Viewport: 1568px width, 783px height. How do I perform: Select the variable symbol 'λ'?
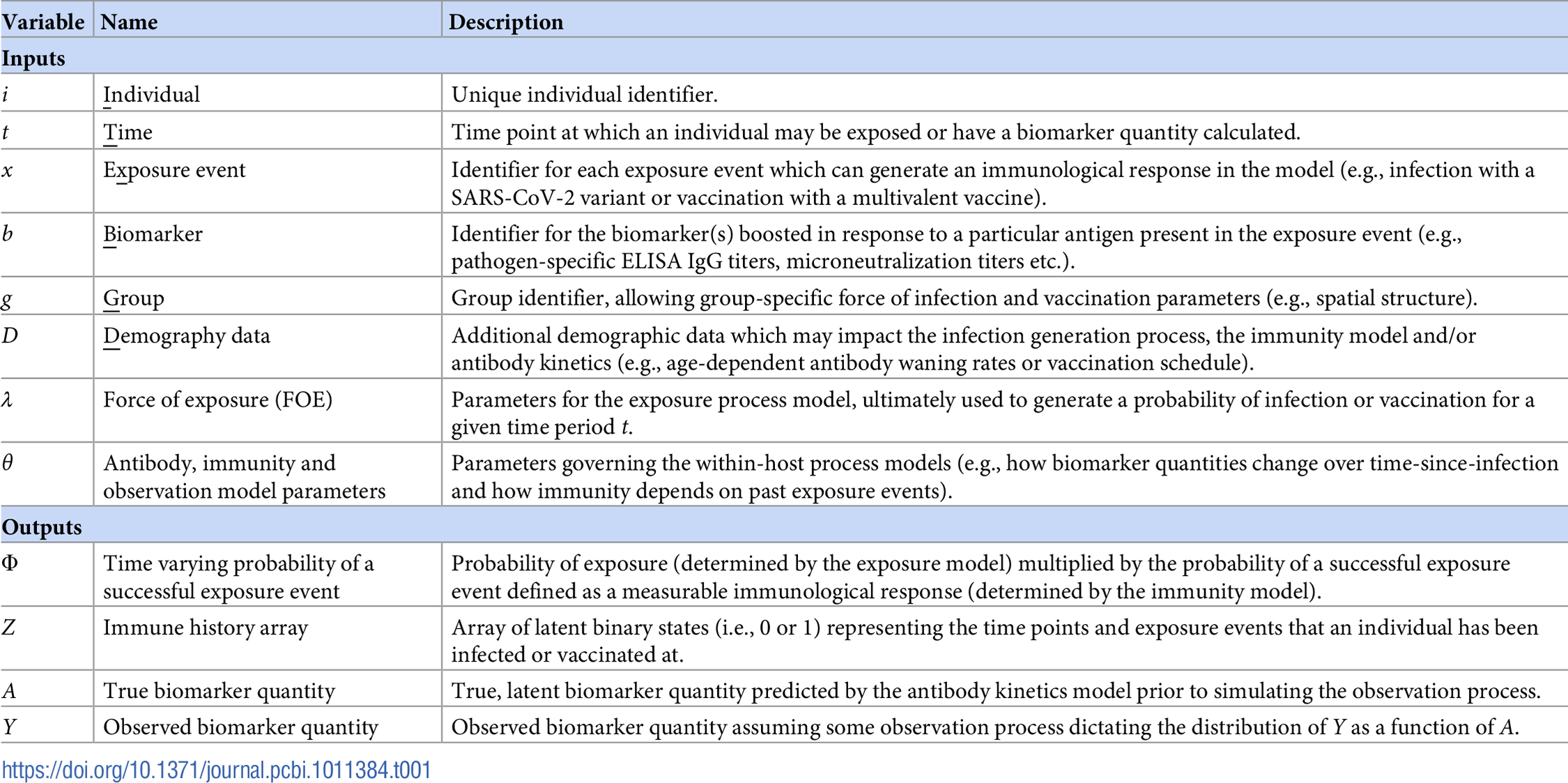coord(8,400)
